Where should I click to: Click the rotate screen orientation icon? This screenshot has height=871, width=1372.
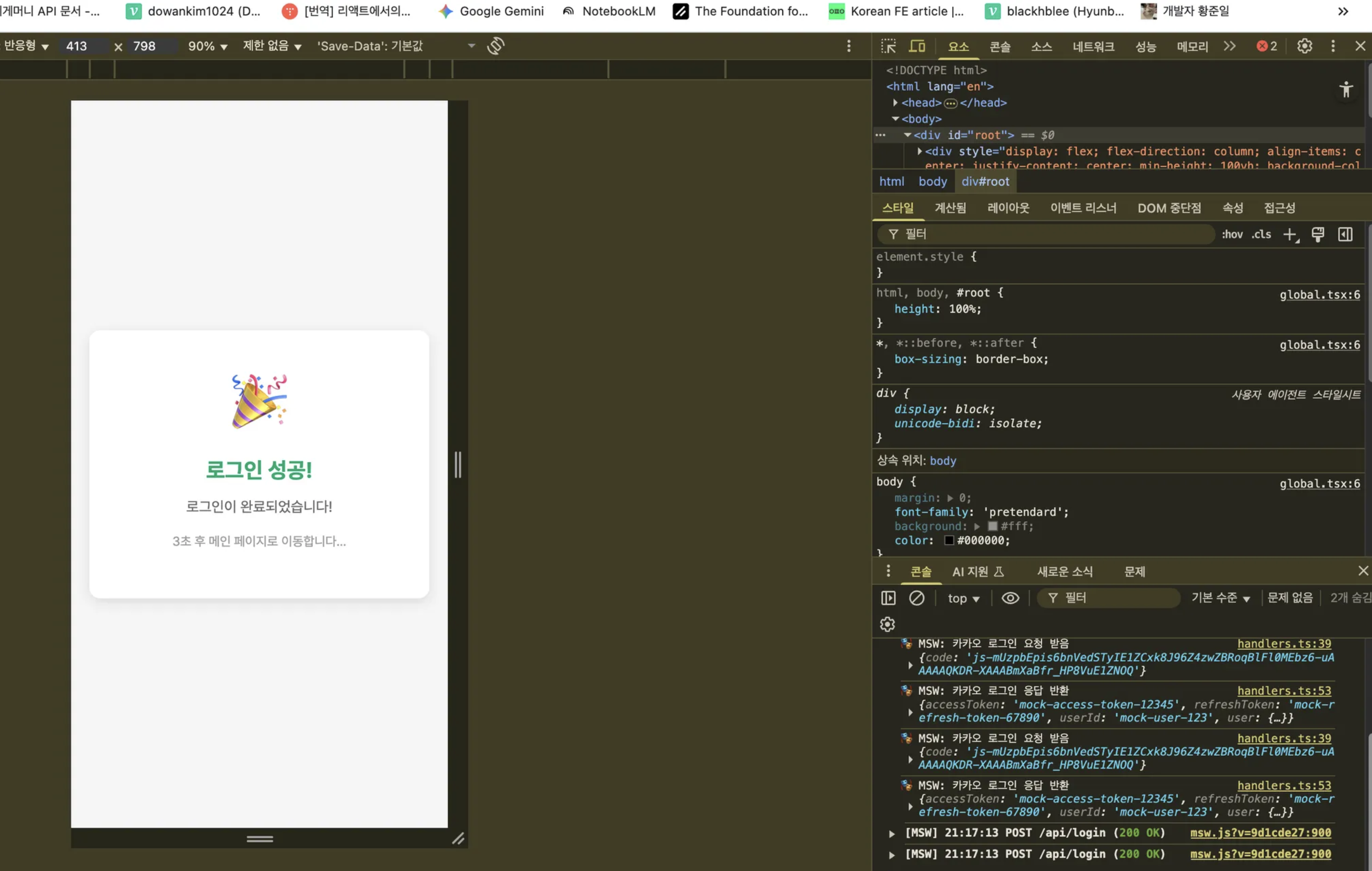496,46
